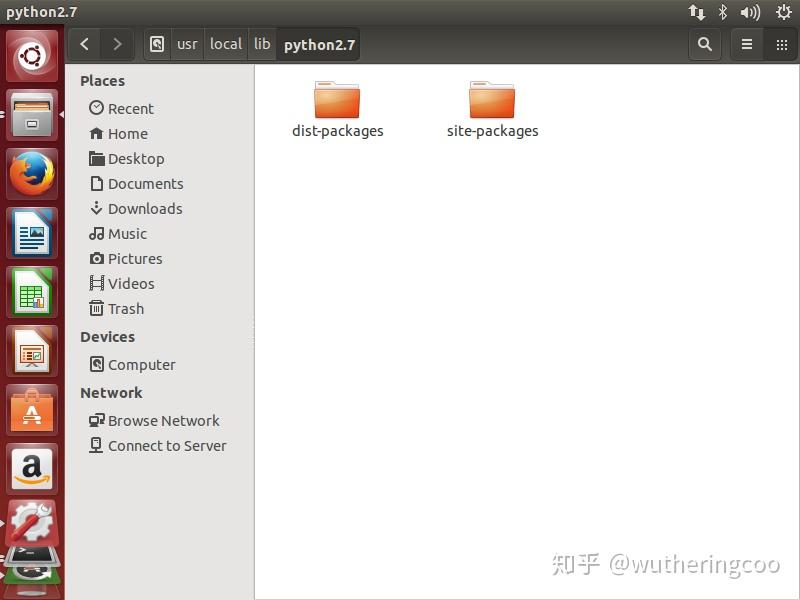Open the search icon in the toolbar

(705, 44)
